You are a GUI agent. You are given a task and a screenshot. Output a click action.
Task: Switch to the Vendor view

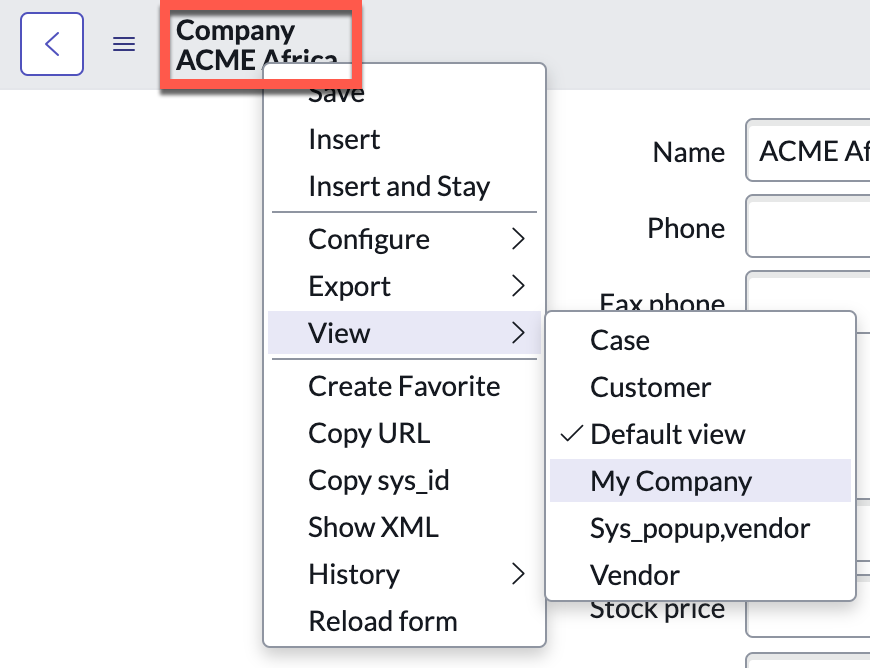(x=700, y=575)
